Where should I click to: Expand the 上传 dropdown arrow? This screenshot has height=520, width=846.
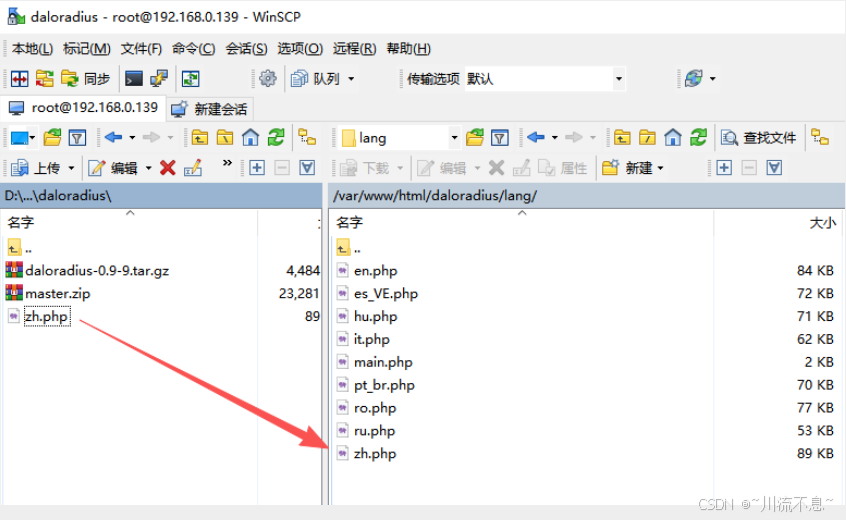(x=71, y=168)
